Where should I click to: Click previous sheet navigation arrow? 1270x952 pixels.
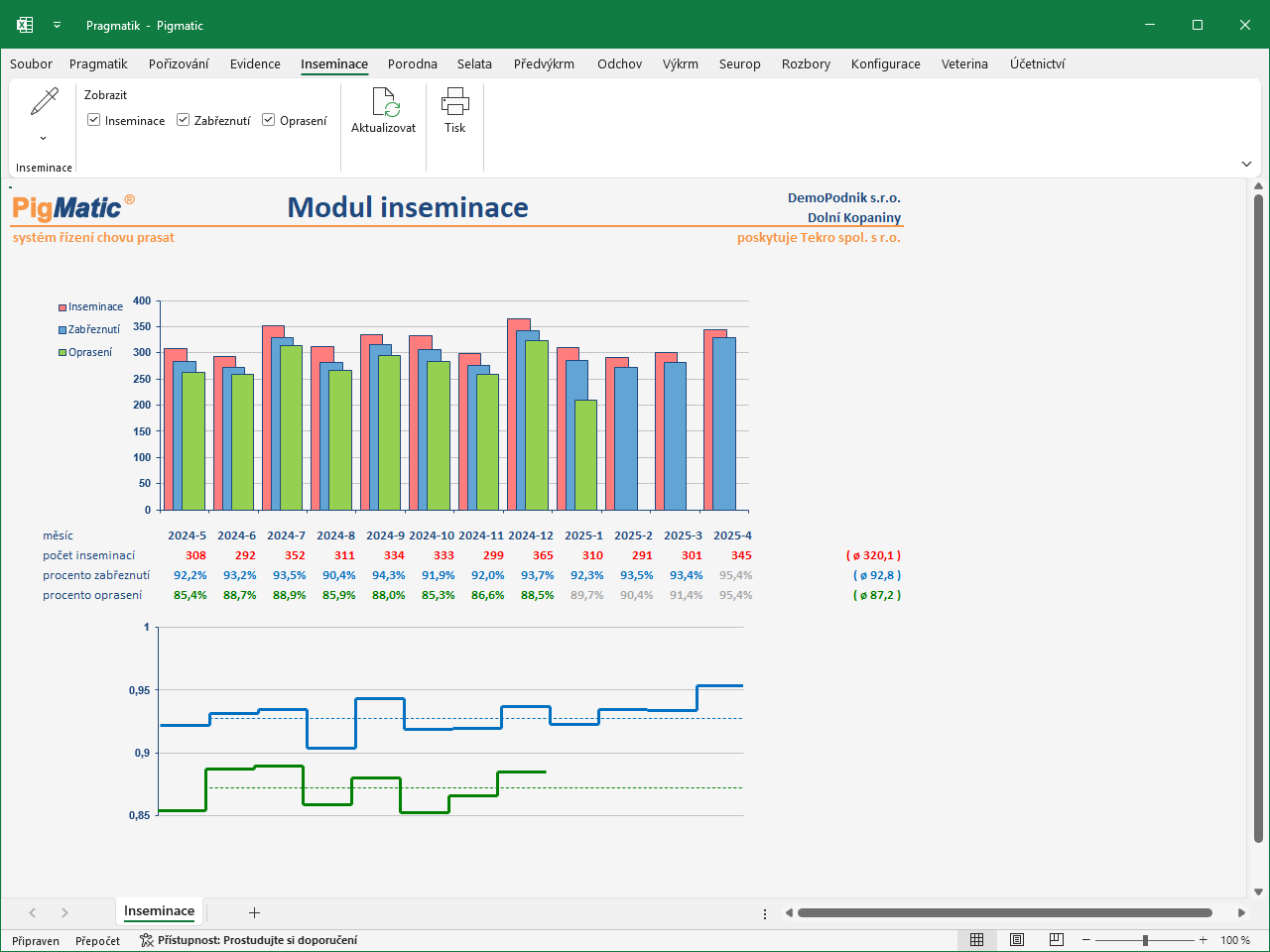click(33, 912)
